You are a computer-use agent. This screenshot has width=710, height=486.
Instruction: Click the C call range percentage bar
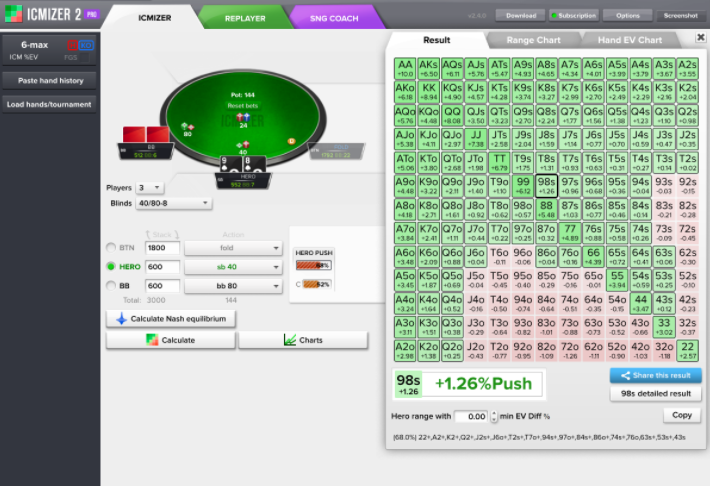[x=317, y=284]
